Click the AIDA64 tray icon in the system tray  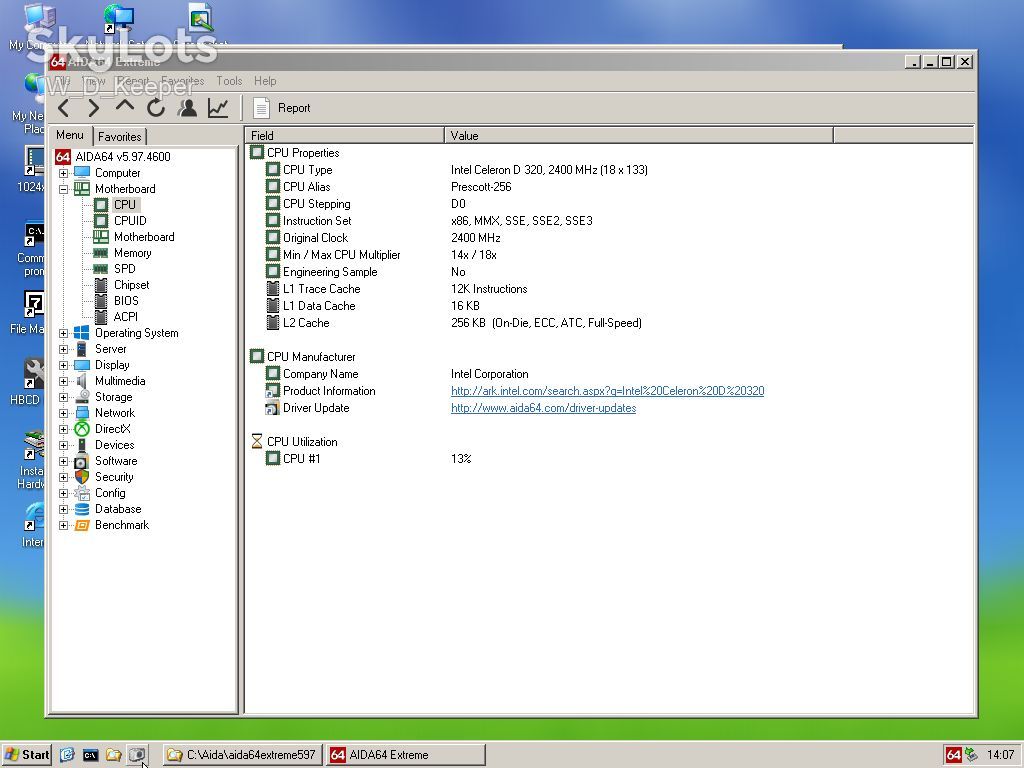pyautogui.click(x=953, y=755)
